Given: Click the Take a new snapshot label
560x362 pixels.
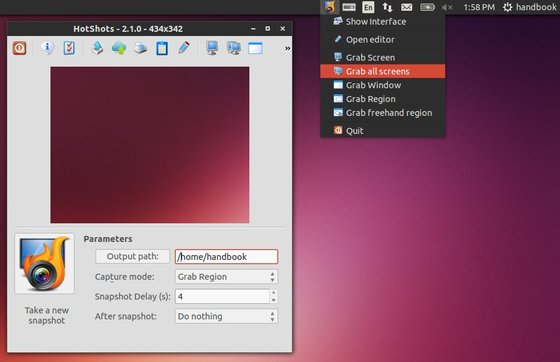Looking at the screenshot, I should tap(47, 315).
